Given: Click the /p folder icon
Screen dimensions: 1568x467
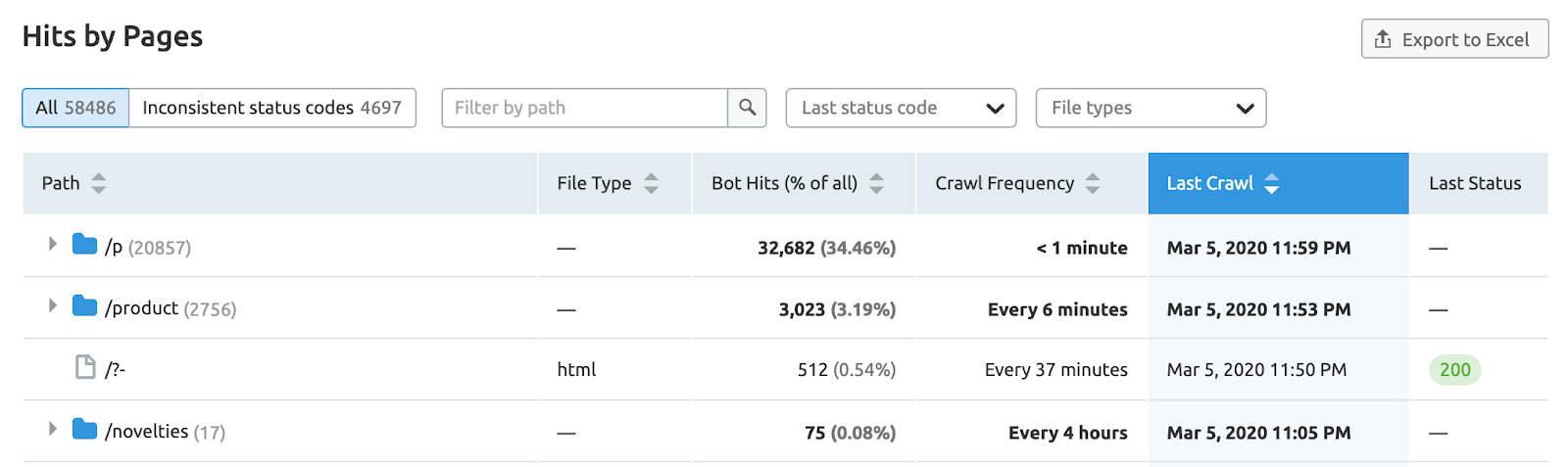Looking at the screenshot, I should 85,245.
